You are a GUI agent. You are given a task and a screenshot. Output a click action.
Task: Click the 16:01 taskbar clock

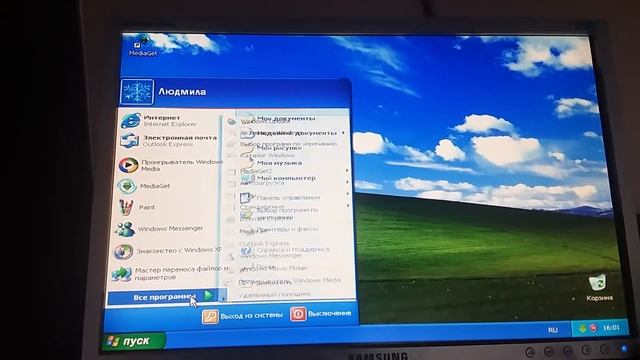(611, 327)
